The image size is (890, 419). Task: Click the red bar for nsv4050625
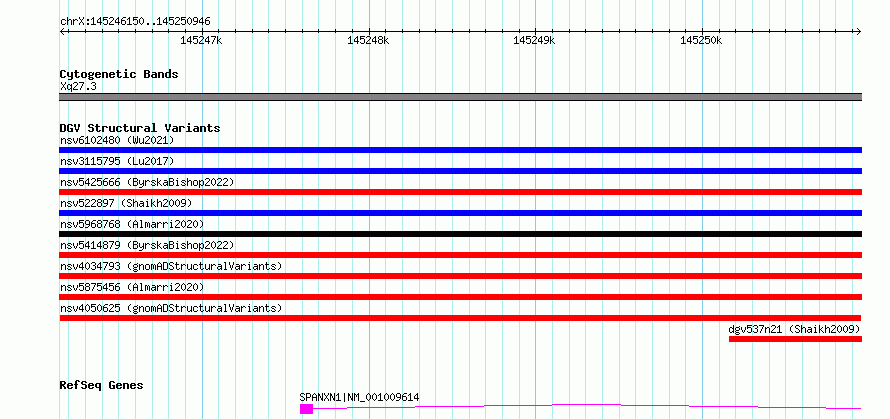pos(461,318)
